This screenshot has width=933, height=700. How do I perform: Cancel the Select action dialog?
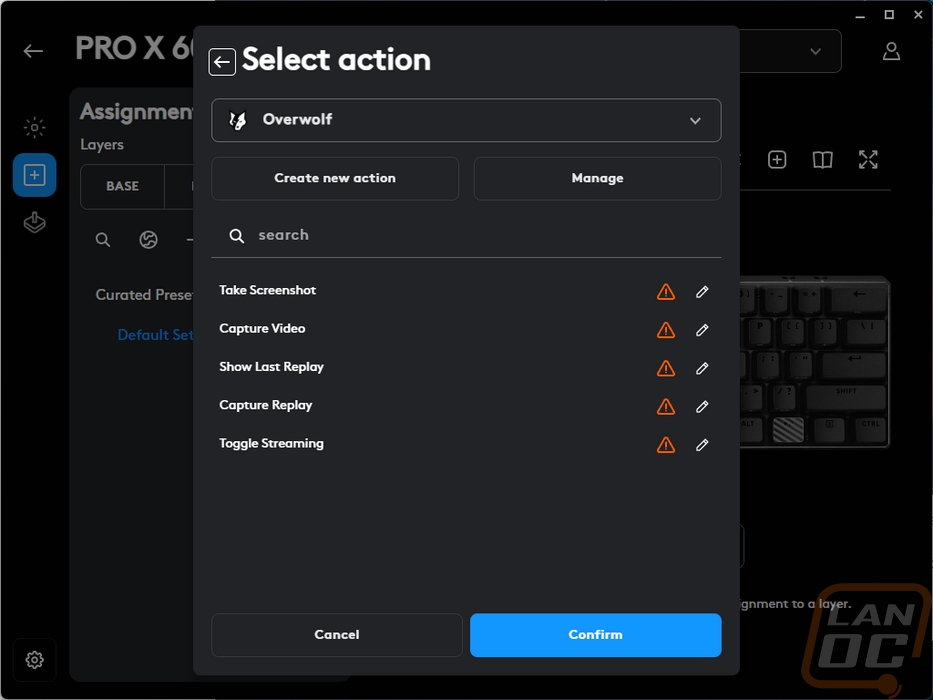click(x=337, y=635)
